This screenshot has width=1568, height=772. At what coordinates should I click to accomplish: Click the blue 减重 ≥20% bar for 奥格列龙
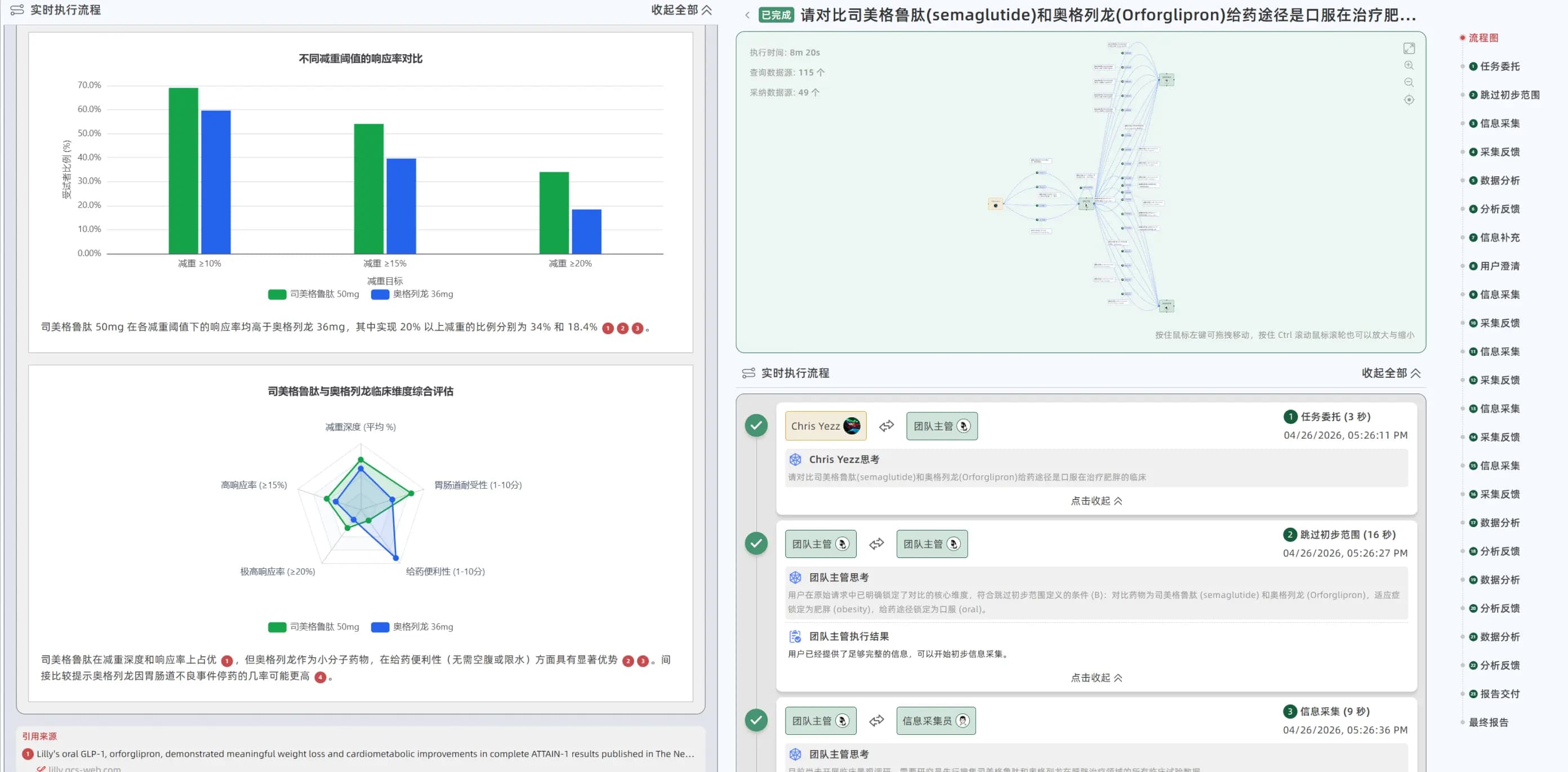(586, 232)
